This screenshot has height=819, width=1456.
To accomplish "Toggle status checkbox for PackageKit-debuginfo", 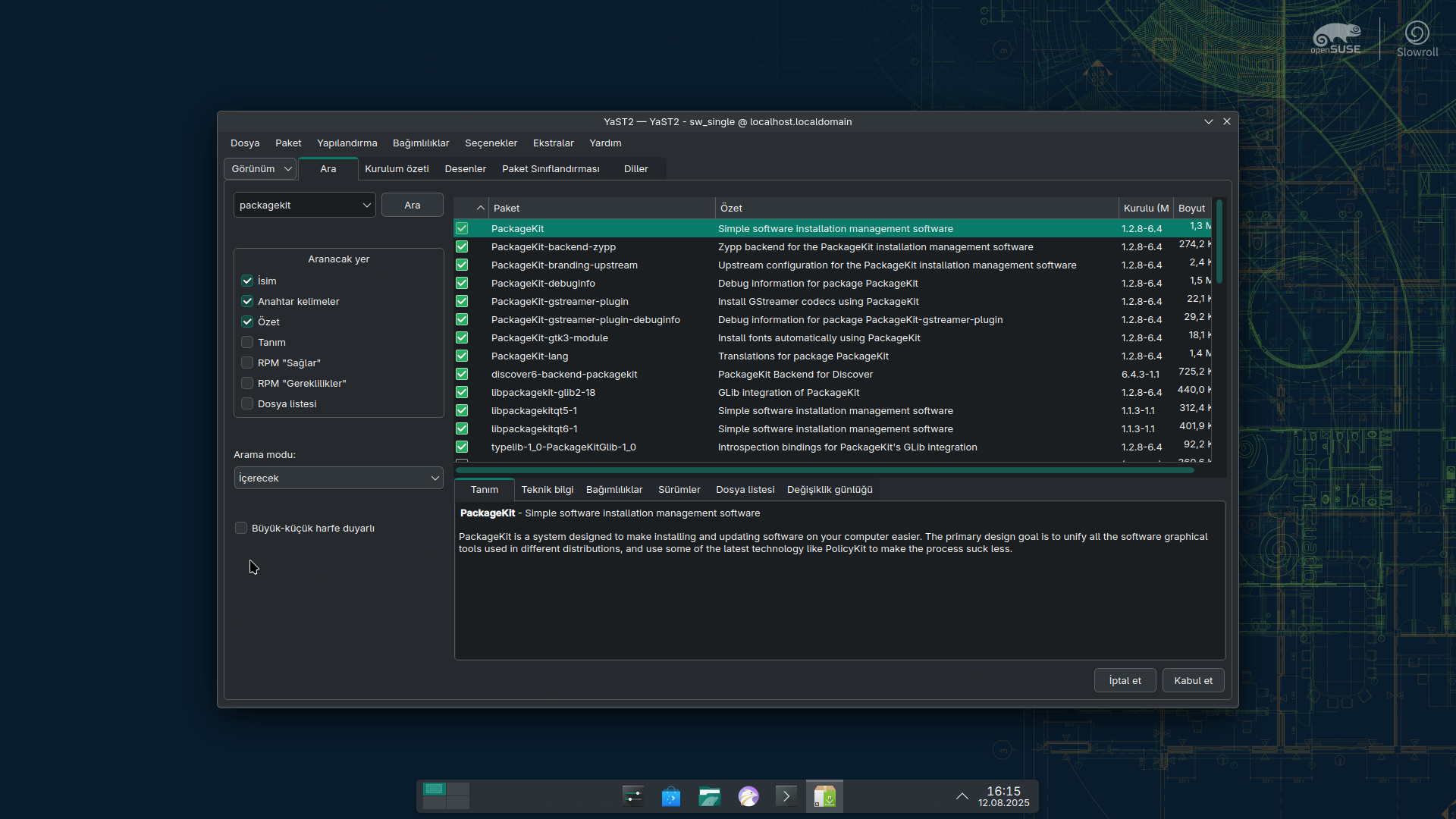I will [462, 283].
